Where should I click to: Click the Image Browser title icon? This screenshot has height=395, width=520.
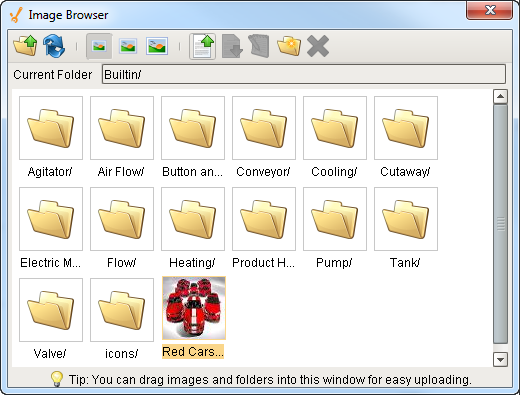pos(16,15)
